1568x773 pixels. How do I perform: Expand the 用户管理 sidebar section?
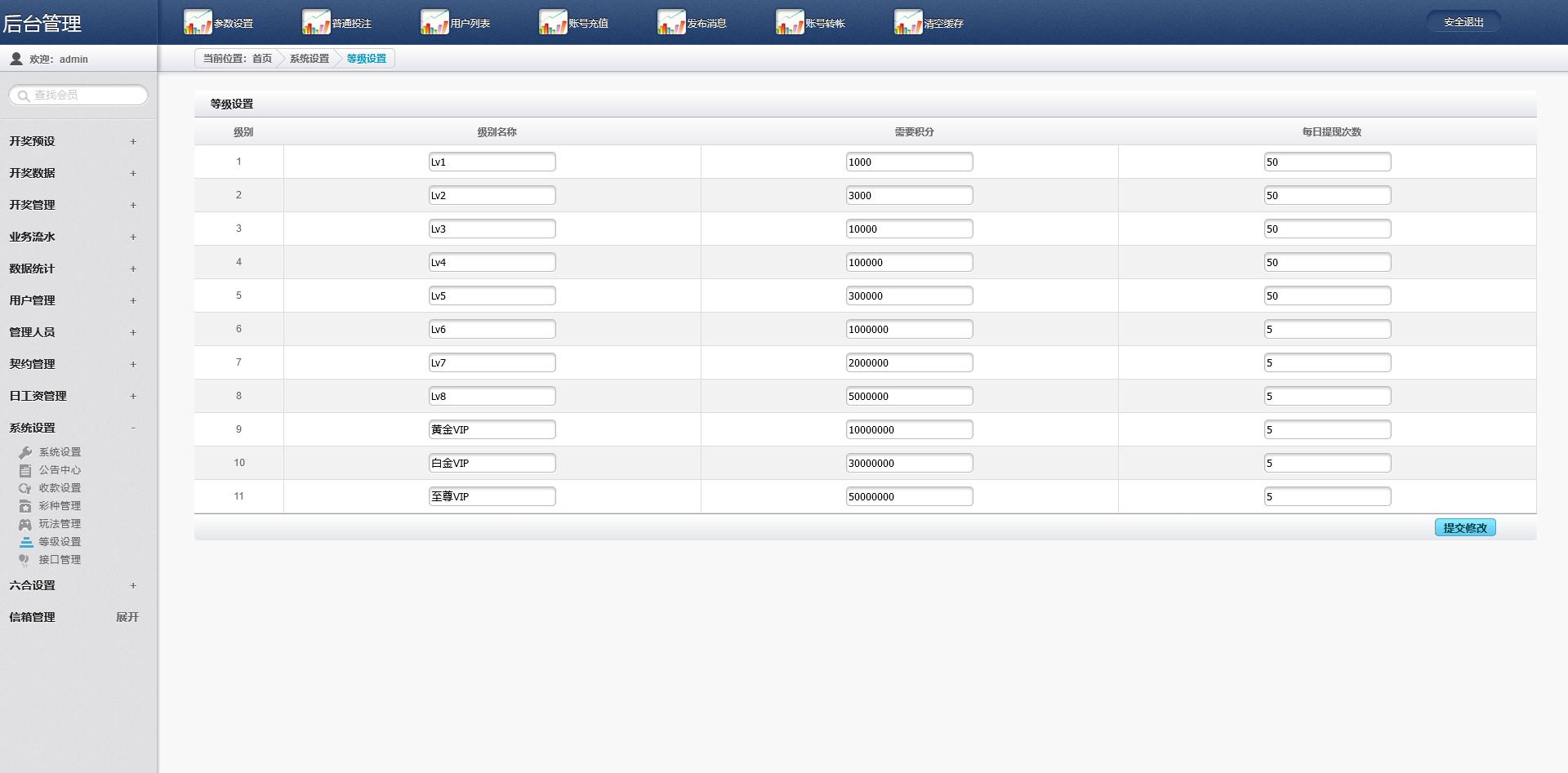pyautogui.click(x=133, y=300)
